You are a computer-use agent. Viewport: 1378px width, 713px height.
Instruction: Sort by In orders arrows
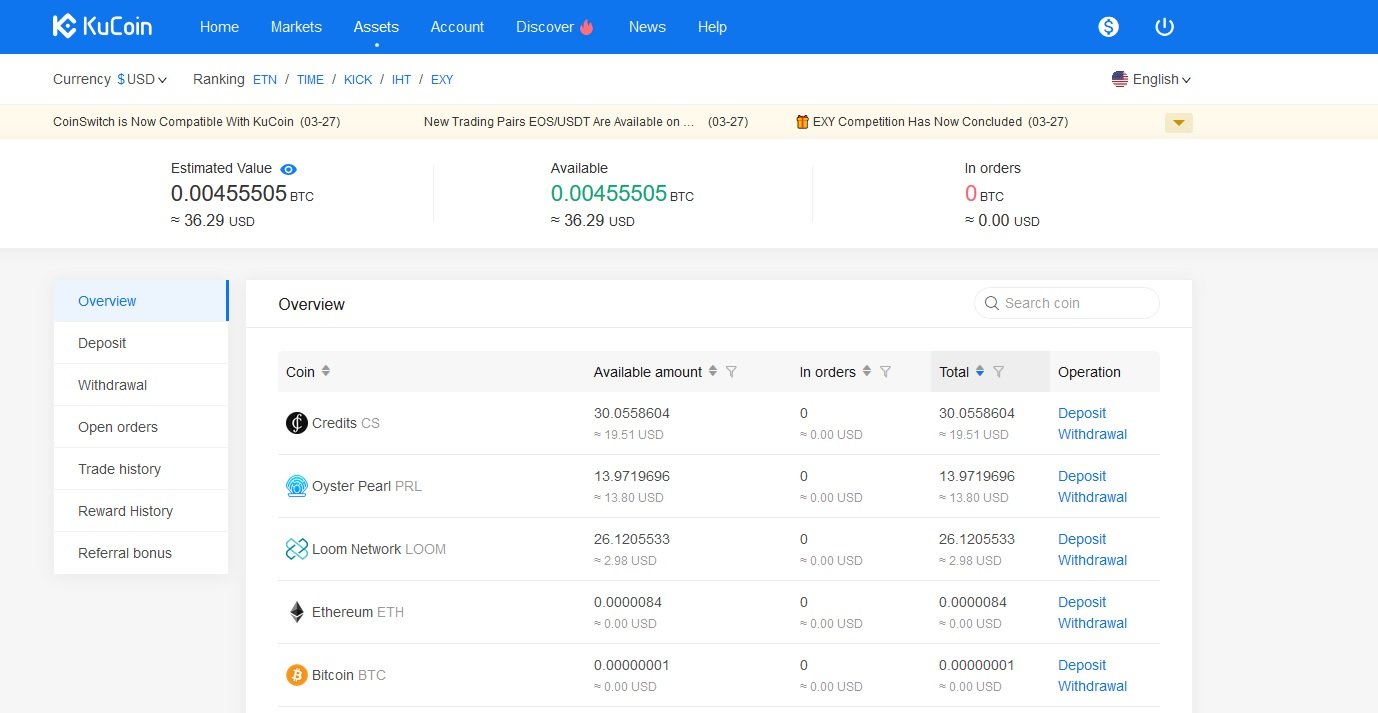tap(867, 371)
